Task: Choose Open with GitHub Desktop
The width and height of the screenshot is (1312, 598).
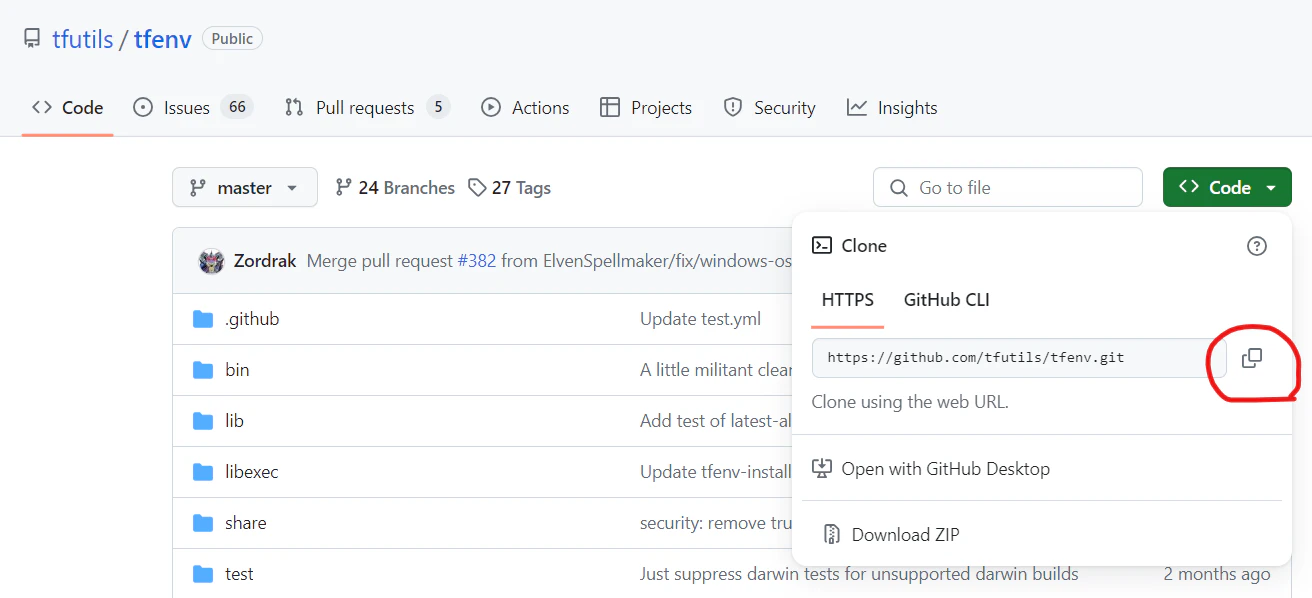Action: coord(931,468)
